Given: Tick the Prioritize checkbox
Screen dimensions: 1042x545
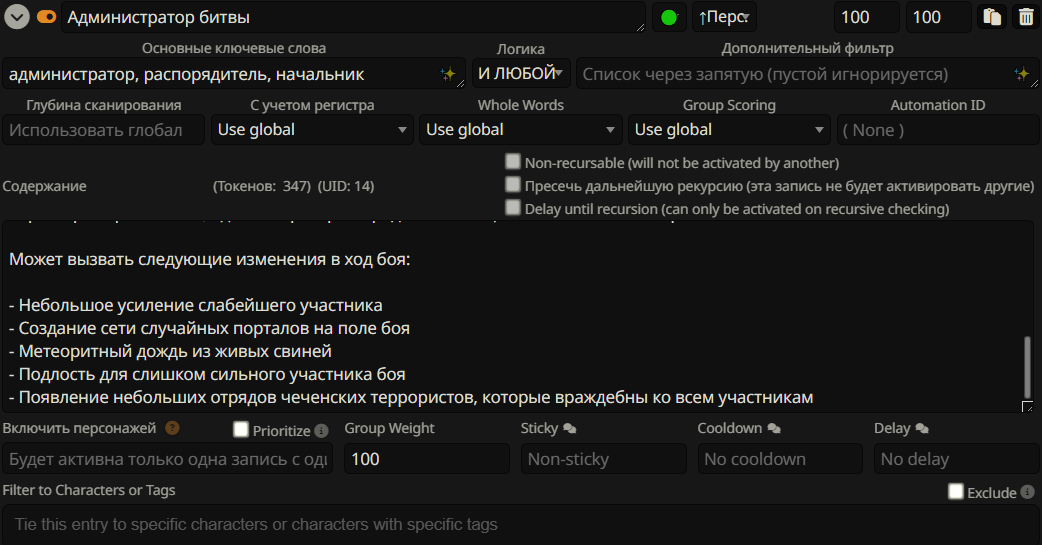Looking at the screenshot, I should click(240, 430).
